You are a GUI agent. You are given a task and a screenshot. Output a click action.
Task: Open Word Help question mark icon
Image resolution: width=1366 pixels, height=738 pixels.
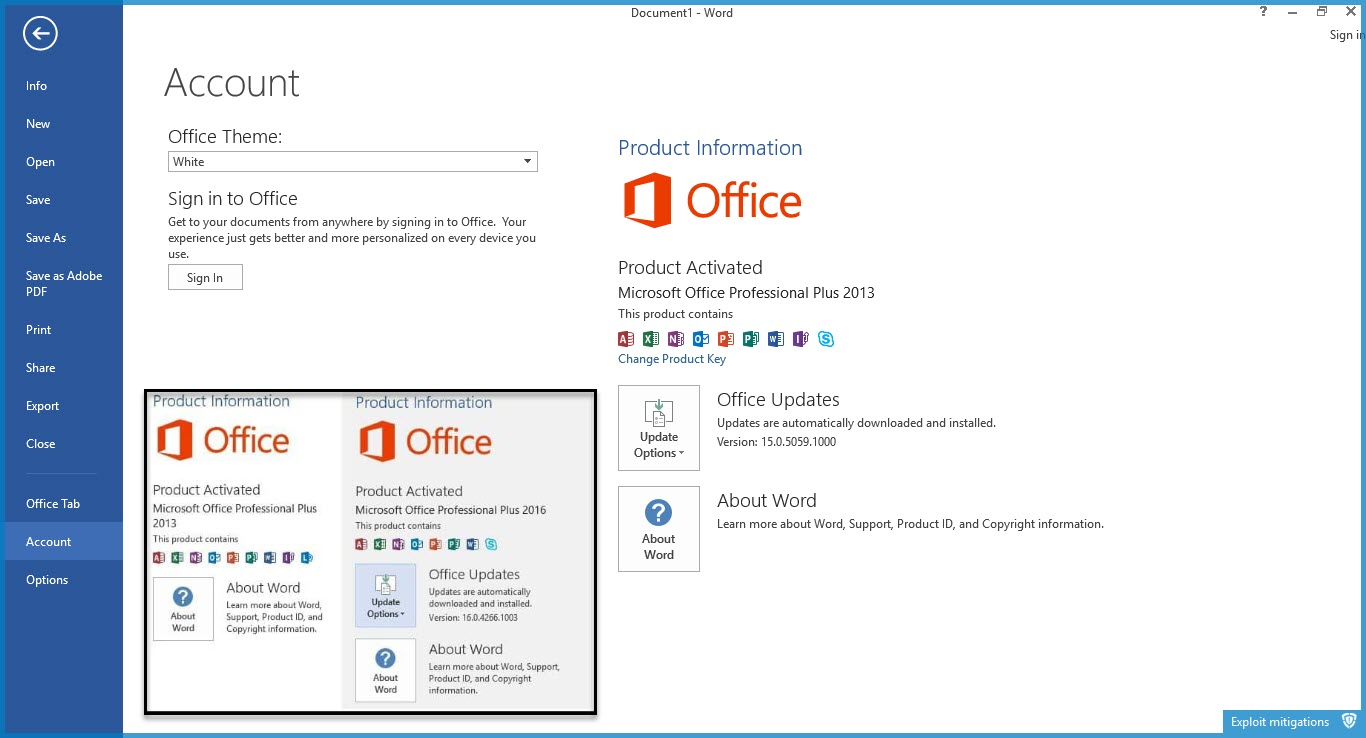tap(1264, 12)
